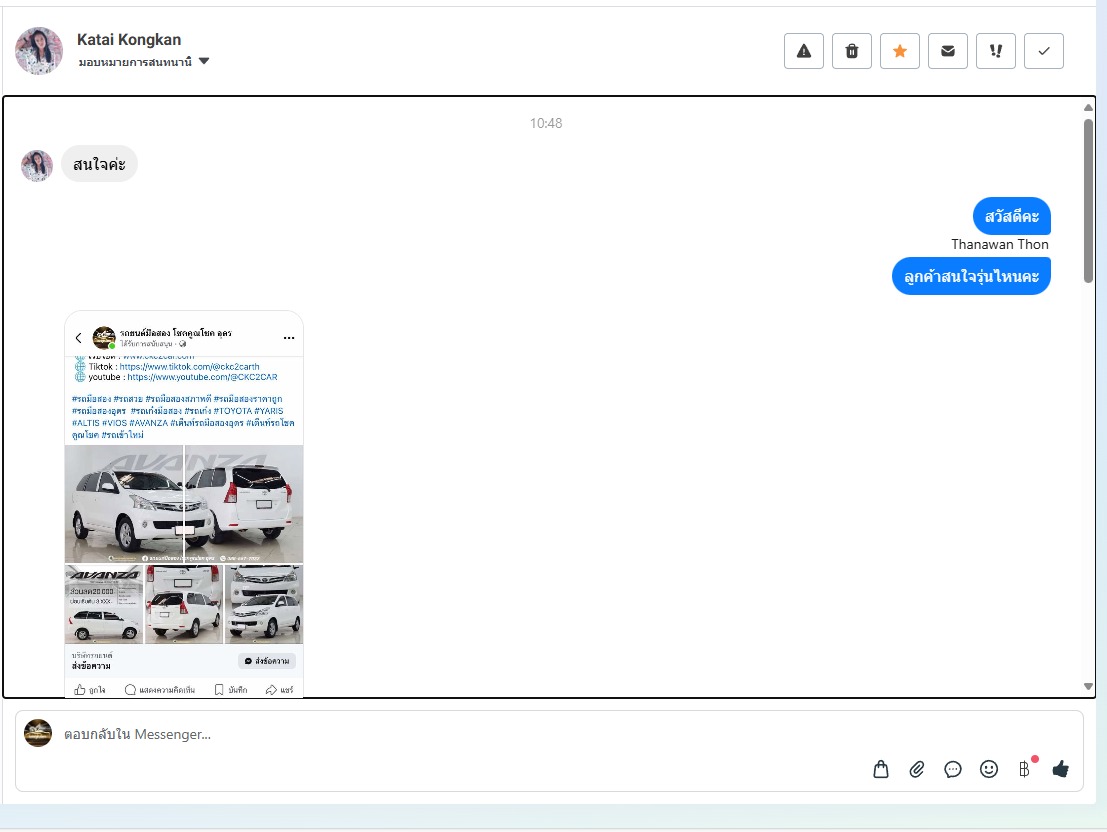
Task: Open assign conversation dropdown arrow
Action: point(204,61)
